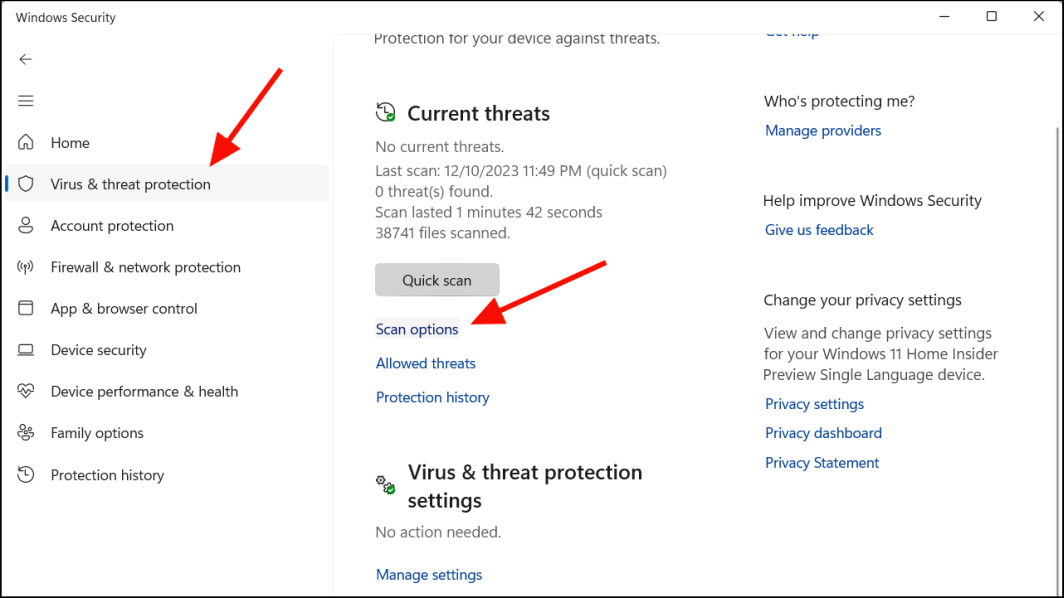Select Account protection in the sidebar
Screen dimensions: 1064x598
pos(112,226)
